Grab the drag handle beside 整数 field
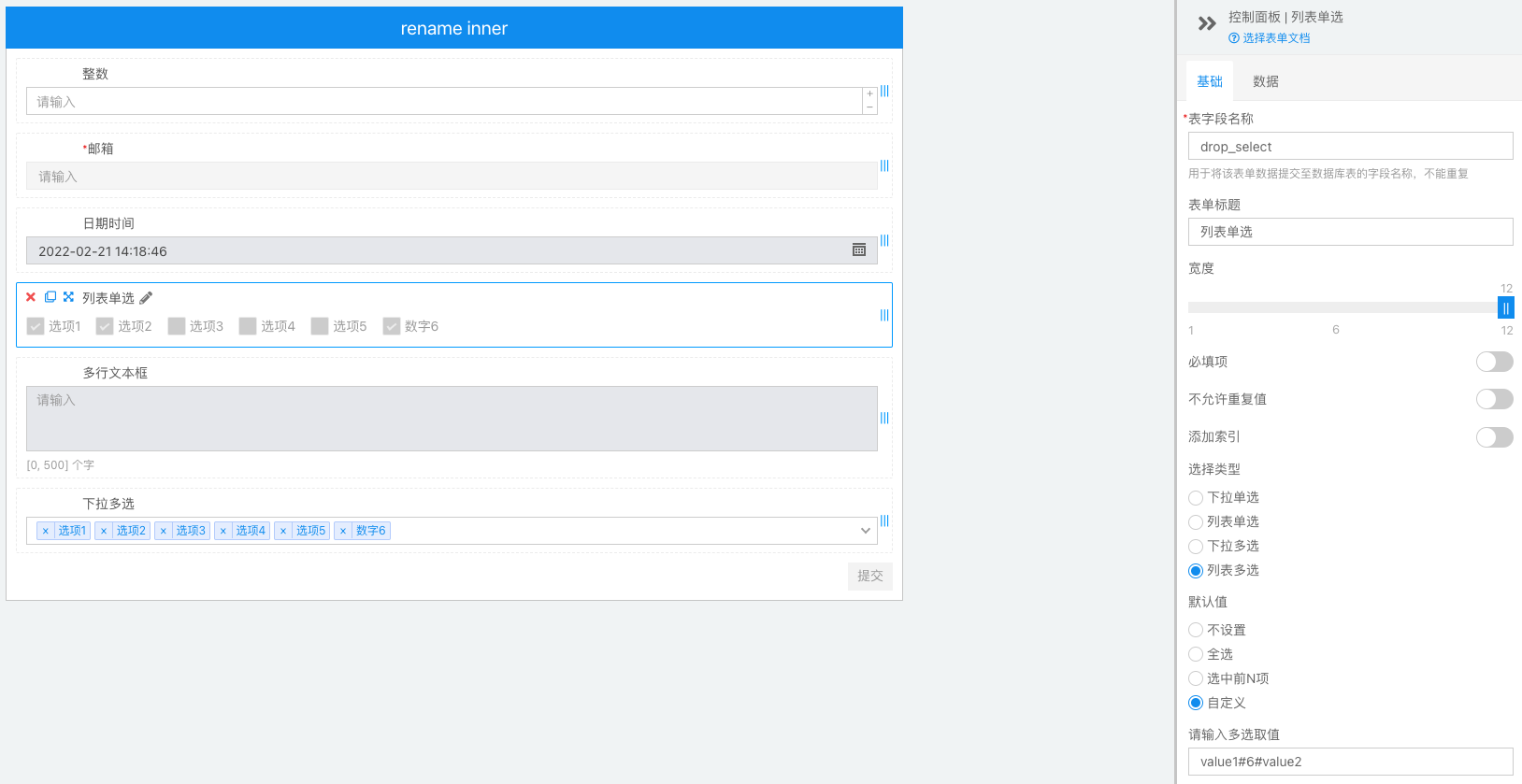The width and height of the screenshot is (1522, 784). [884, 92]
